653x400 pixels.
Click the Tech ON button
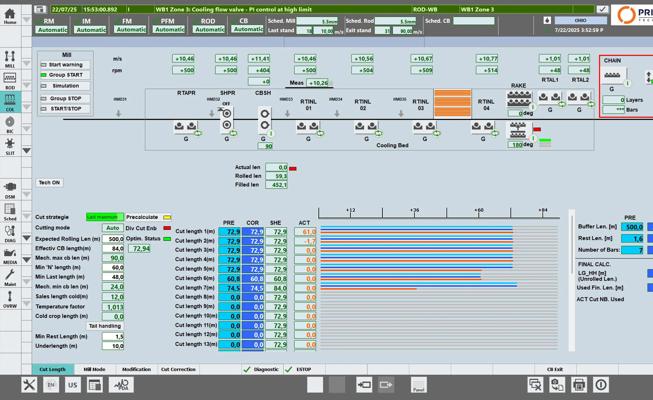point(50,182)
